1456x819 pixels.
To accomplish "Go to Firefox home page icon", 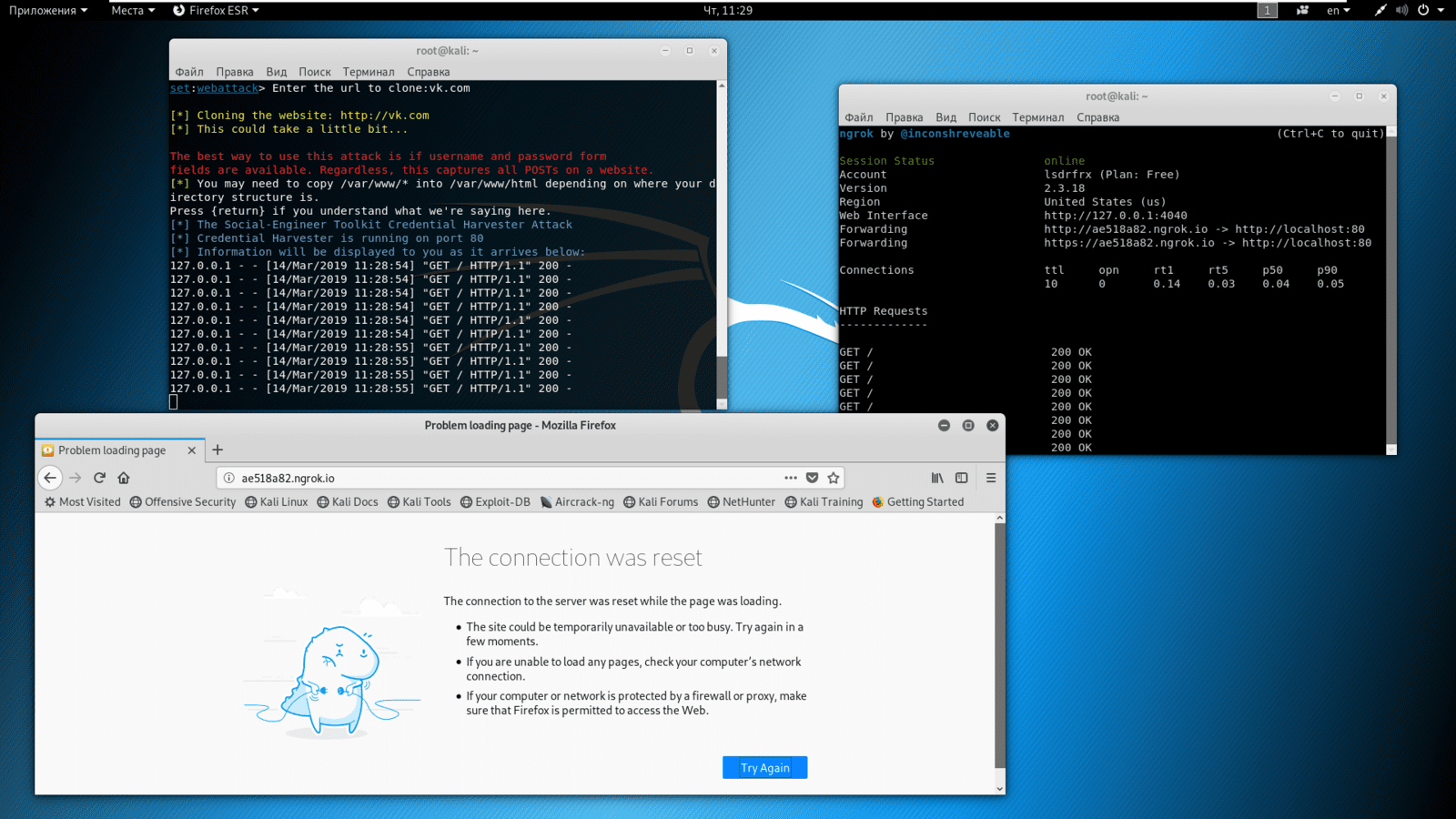I will tap(124, 478).
